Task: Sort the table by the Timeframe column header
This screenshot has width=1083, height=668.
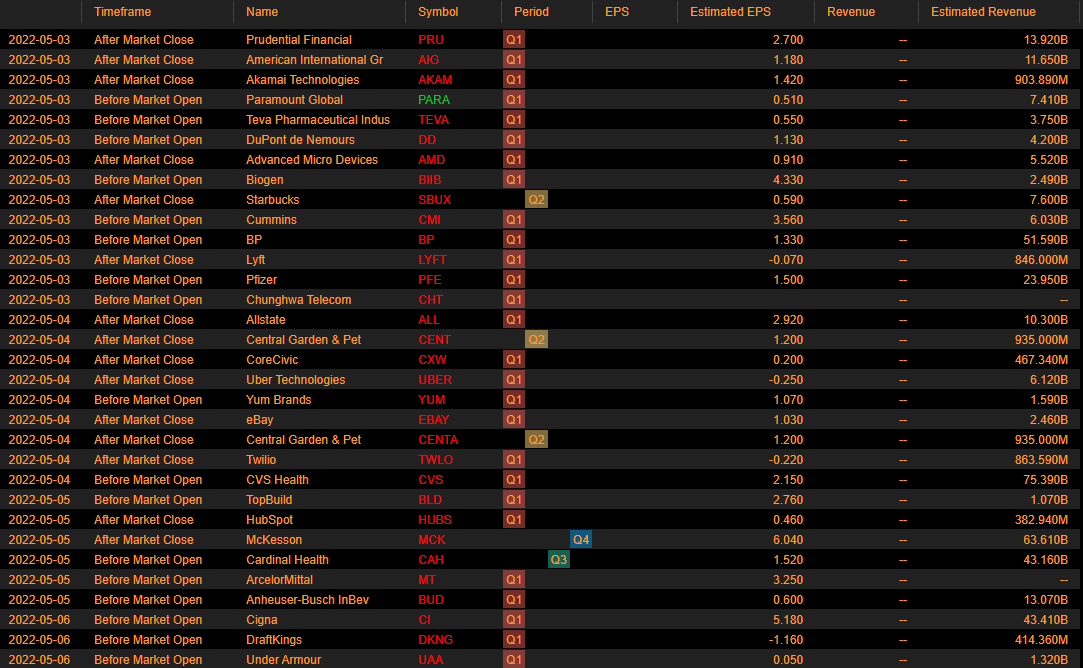Action: [123, 12]
